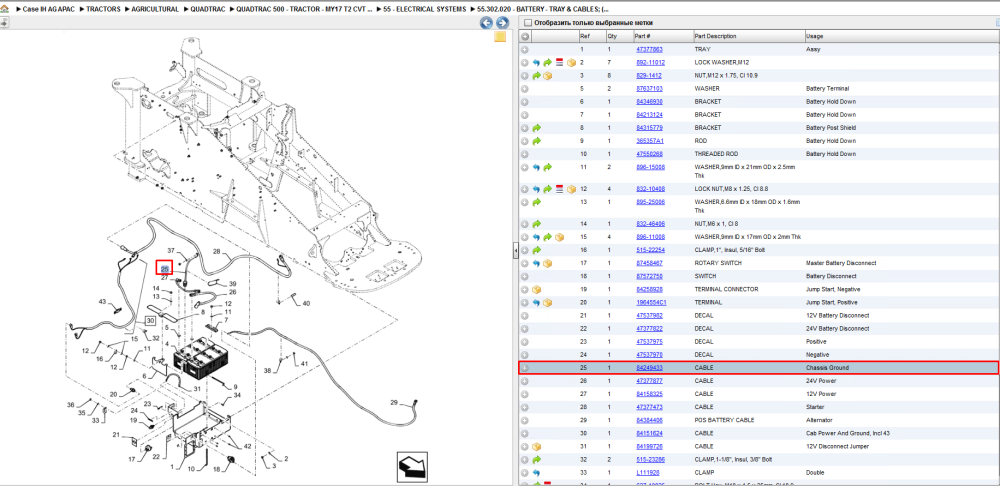Click the grey circle icon for TRAY row
Screen dimensions: 1000x486
click(x=525, y=49)
